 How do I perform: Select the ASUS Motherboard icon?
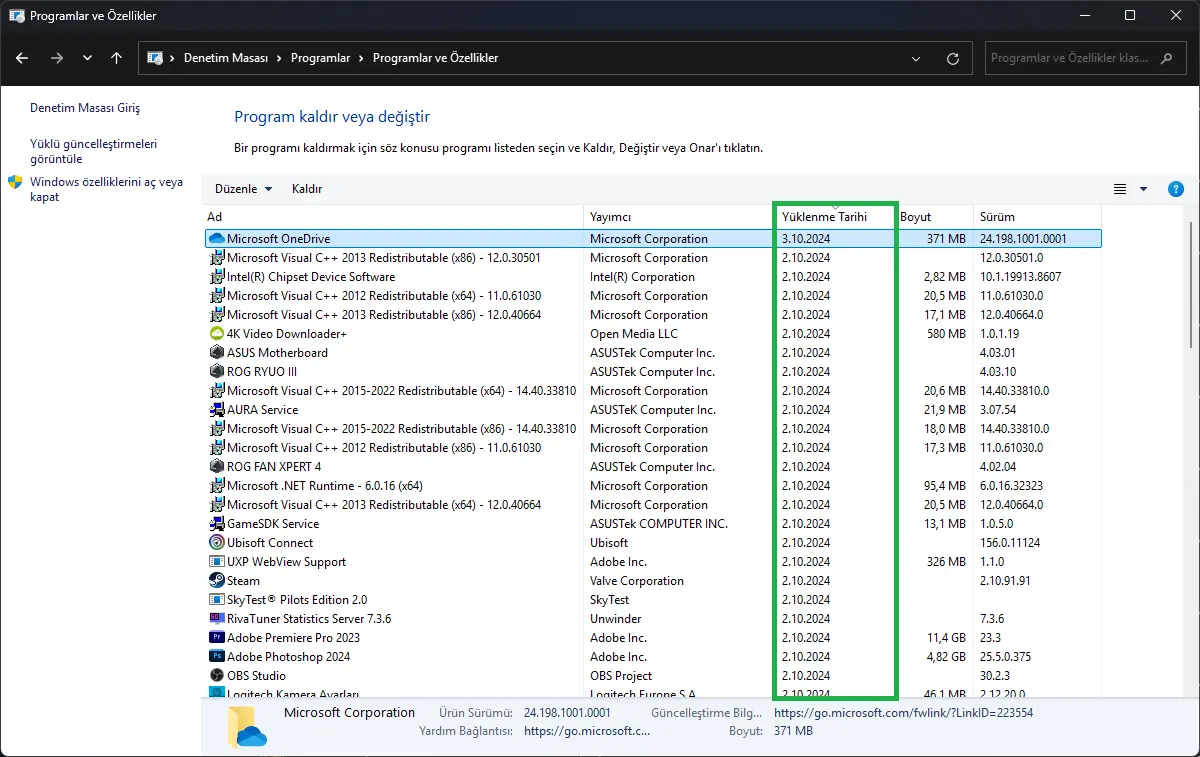click(217, 353)
